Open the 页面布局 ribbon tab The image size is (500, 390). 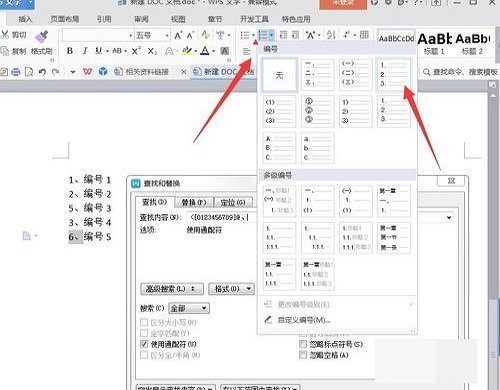(x=65, y=19)
